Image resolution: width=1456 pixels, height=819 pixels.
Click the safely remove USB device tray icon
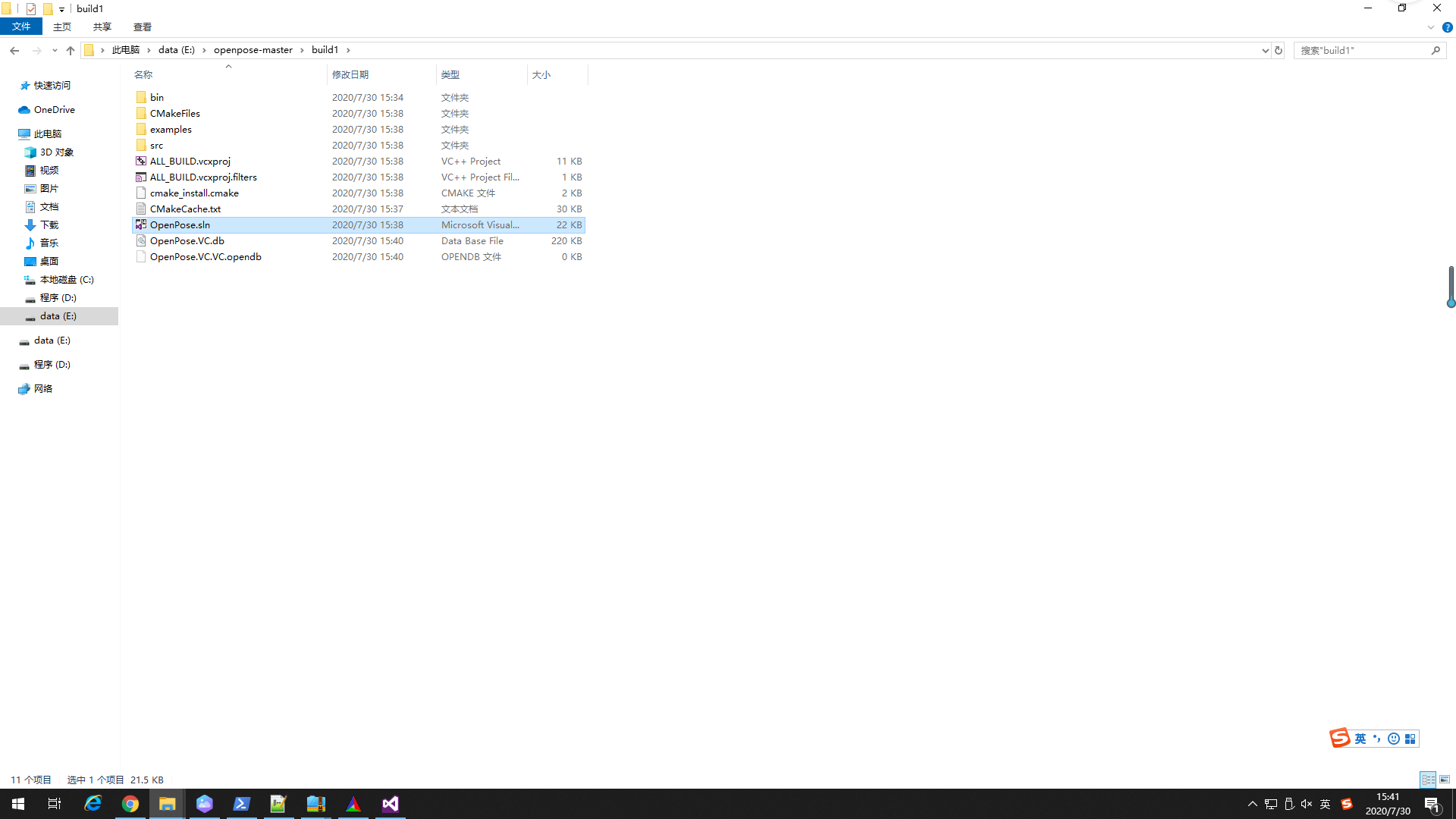click(1288, 805)
